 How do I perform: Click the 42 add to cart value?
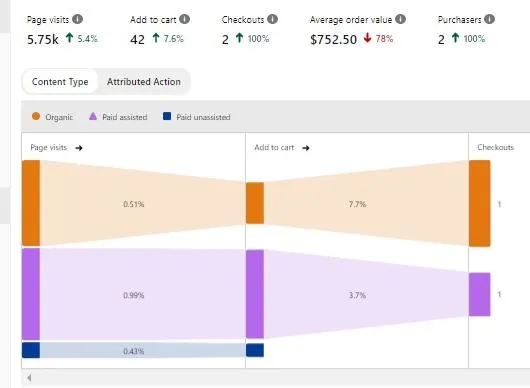click(x=137, y=40)
